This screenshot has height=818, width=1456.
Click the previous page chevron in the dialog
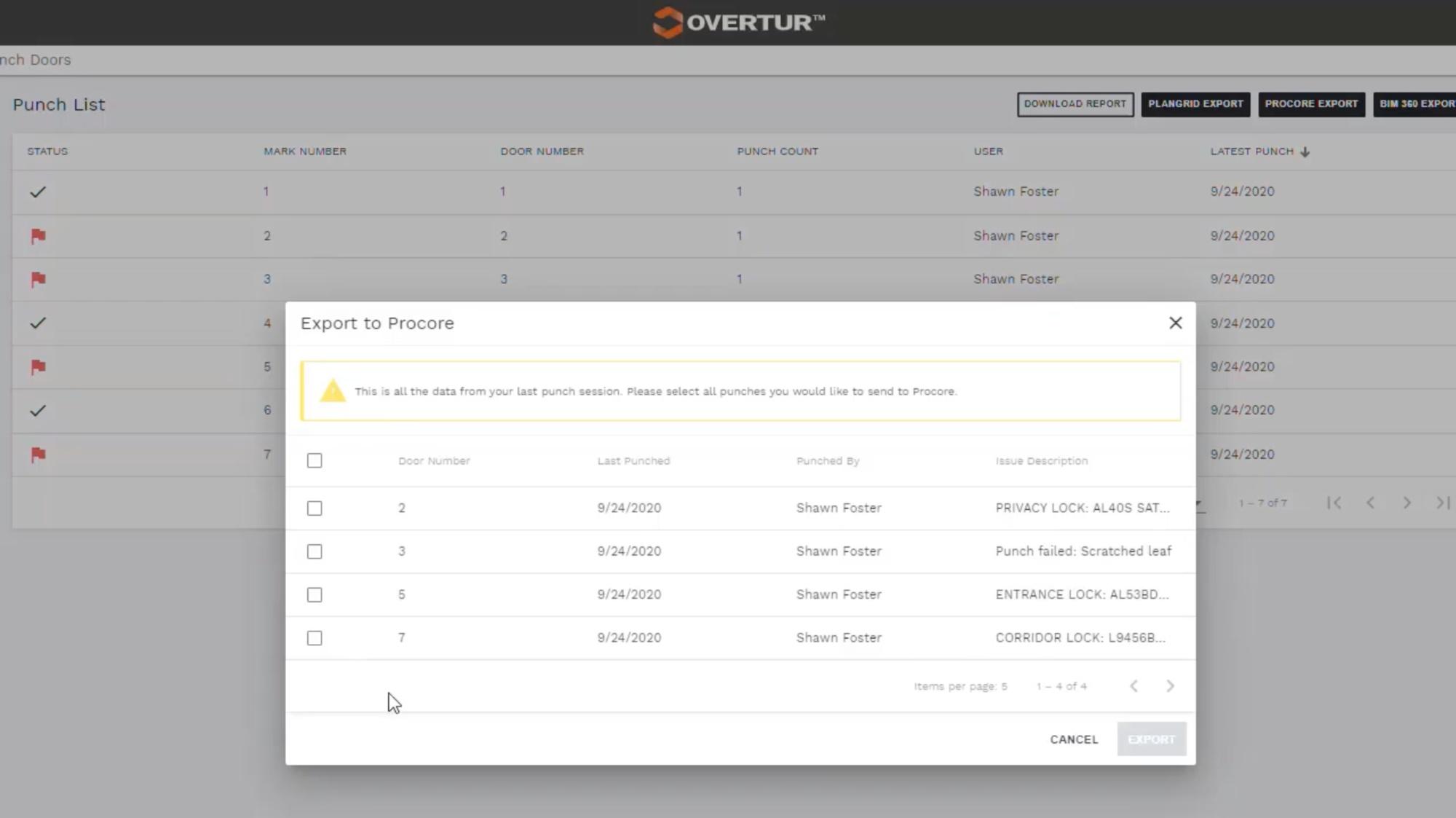1133,685
